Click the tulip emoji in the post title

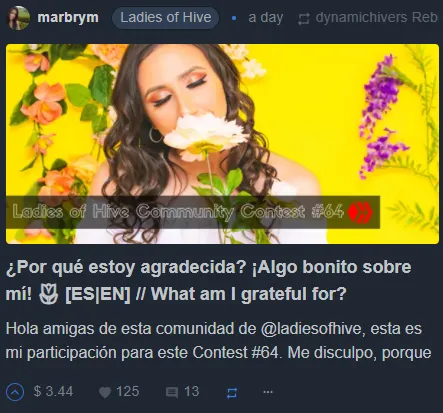49,294
